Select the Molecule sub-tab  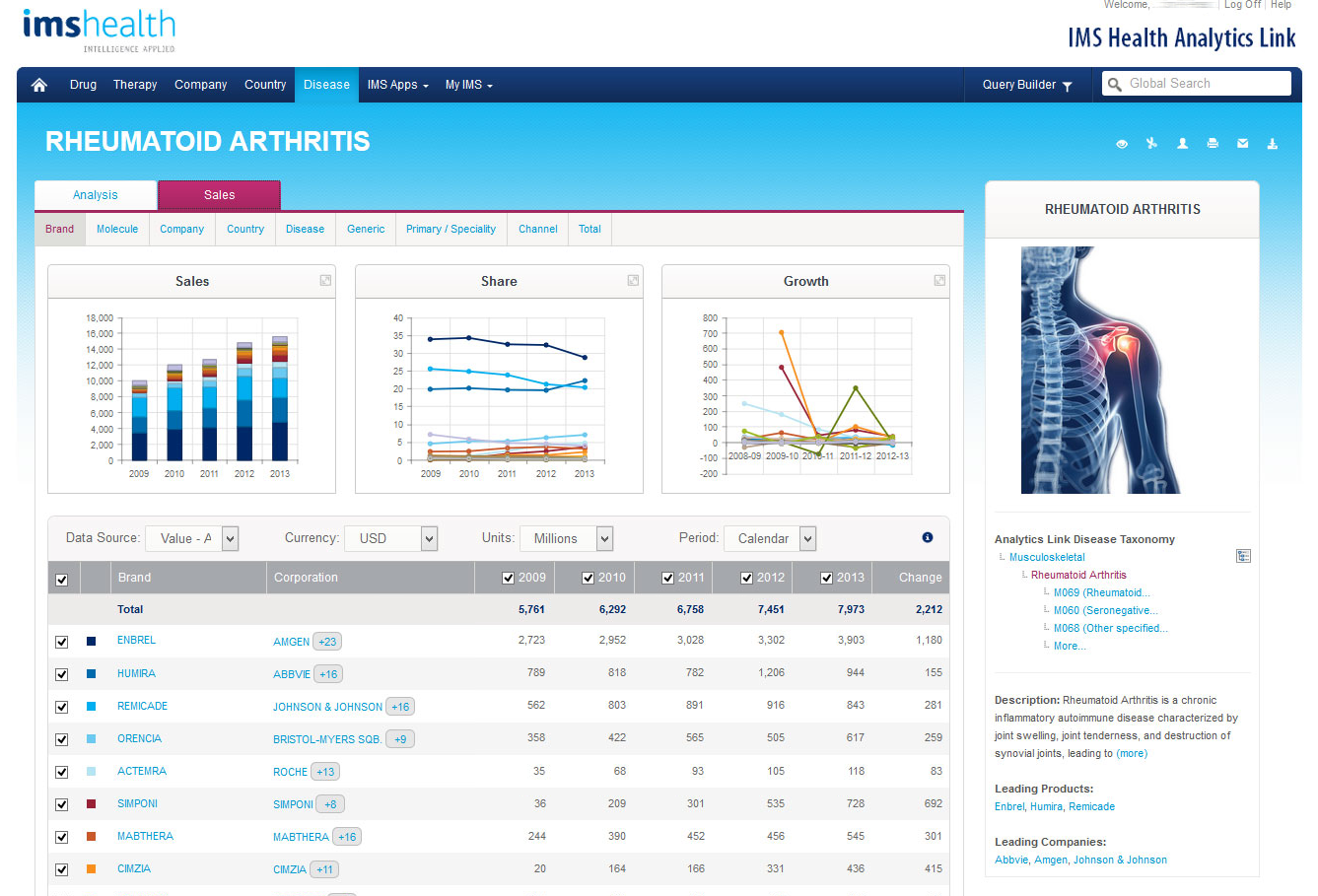click(x=117, y=229)
